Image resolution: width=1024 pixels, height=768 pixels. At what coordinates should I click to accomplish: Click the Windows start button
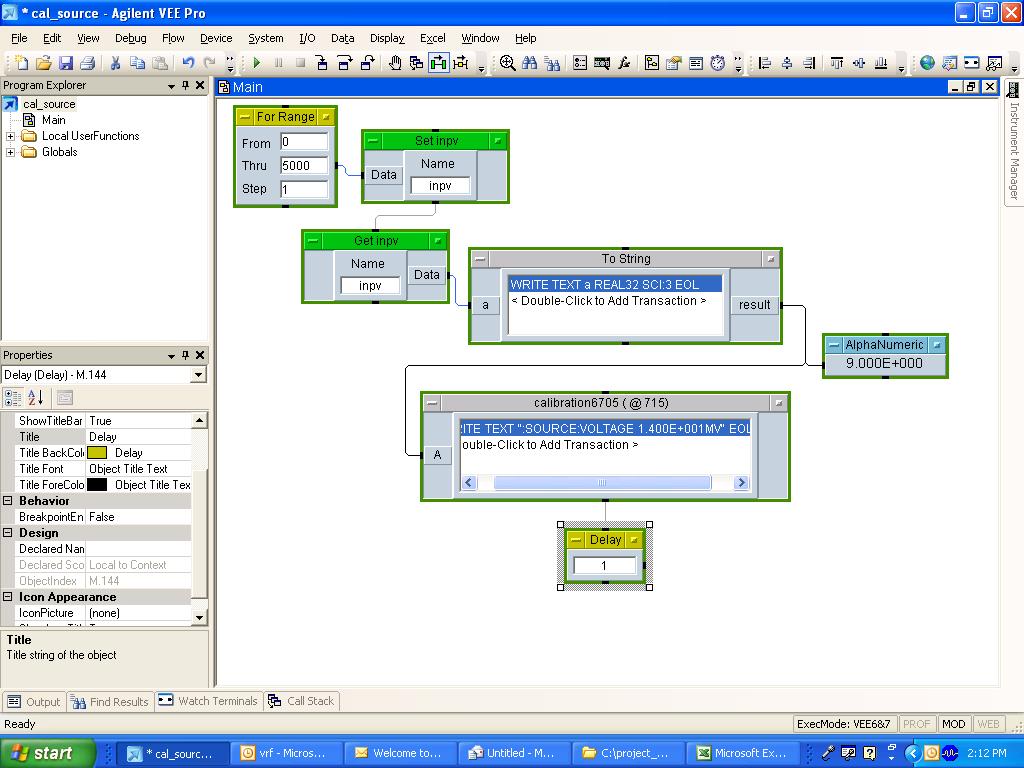click(x=47, y=753)
